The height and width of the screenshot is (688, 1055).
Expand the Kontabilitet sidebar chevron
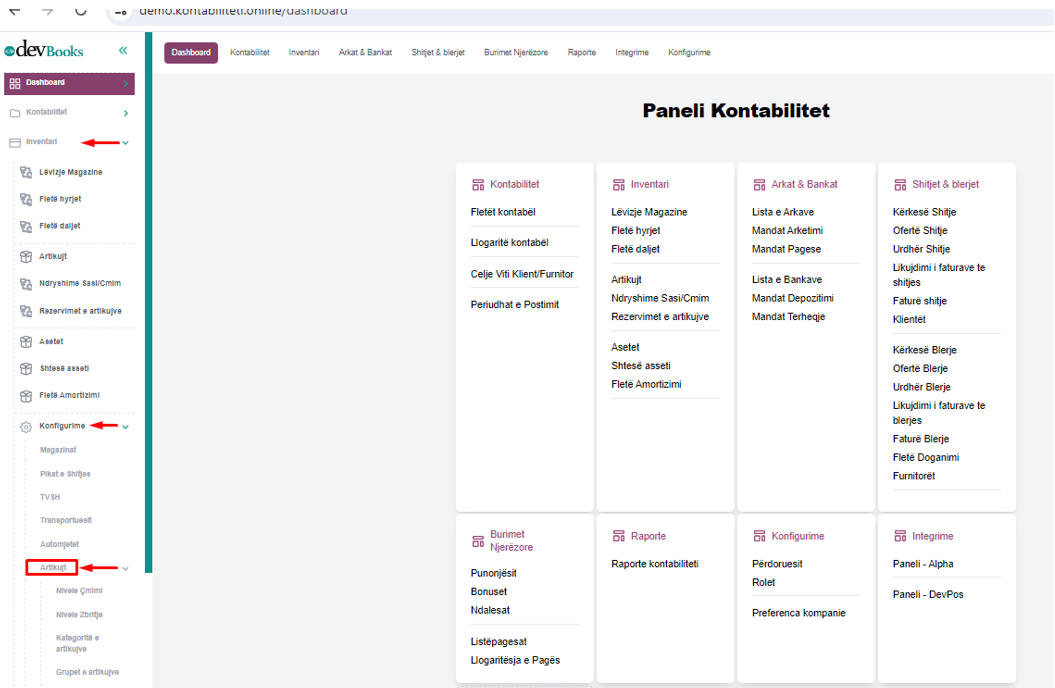[125, 113]
